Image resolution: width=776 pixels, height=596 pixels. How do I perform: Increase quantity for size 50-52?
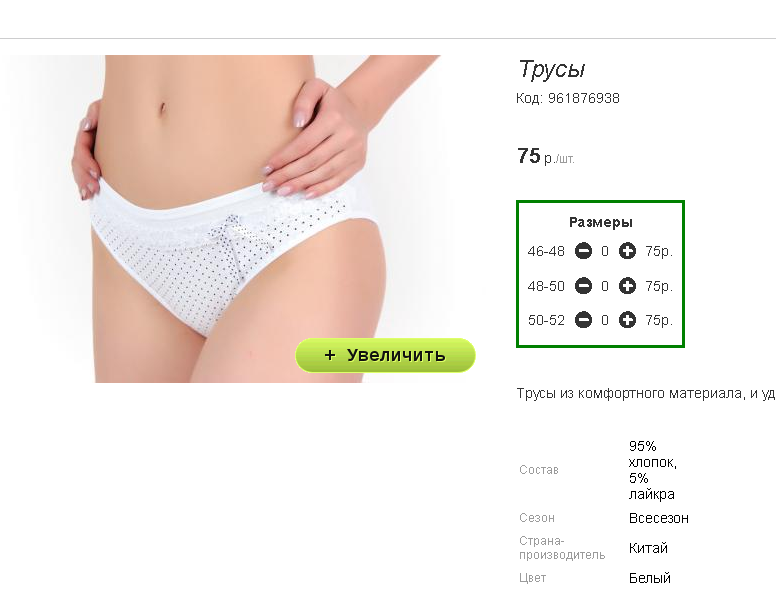(627, 320)
